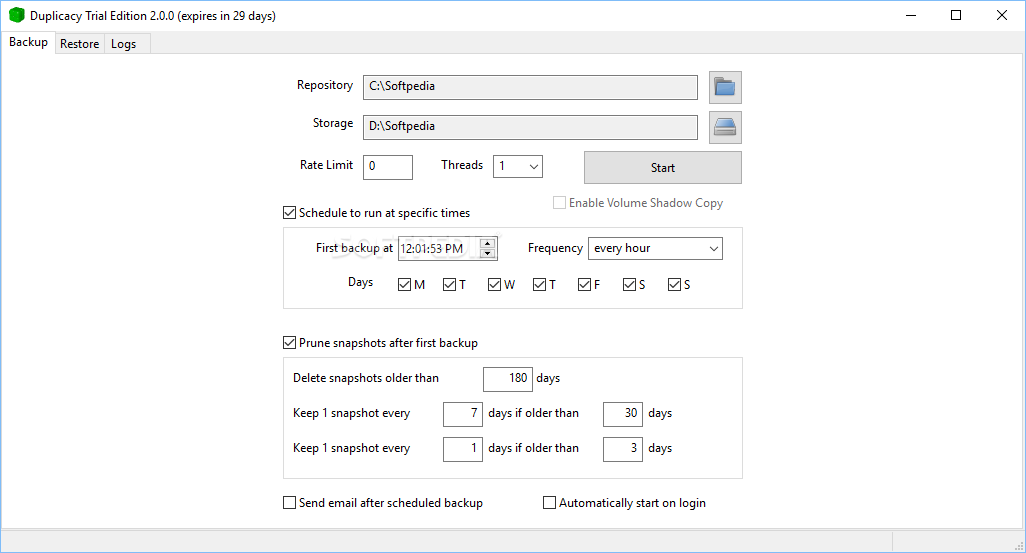The width and height of the screenshot is (1026, 553).
Task: Edit the 3 days older-than field
Action: pyautogui.click(x=623, y=450)
